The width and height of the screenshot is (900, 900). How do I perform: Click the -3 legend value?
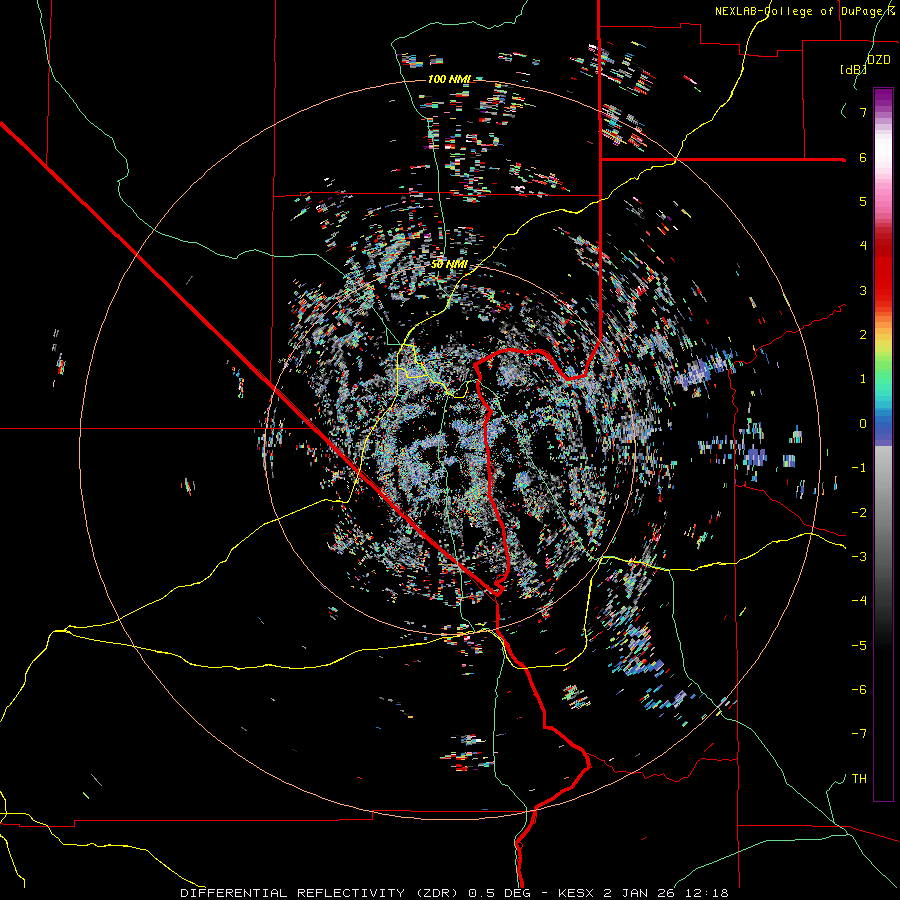(859, 557)
